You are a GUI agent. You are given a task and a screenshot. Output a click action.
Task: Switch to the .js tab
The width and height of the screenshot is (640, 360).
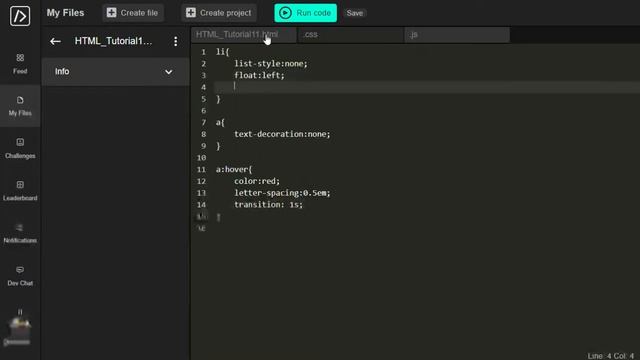coord(457,35)
